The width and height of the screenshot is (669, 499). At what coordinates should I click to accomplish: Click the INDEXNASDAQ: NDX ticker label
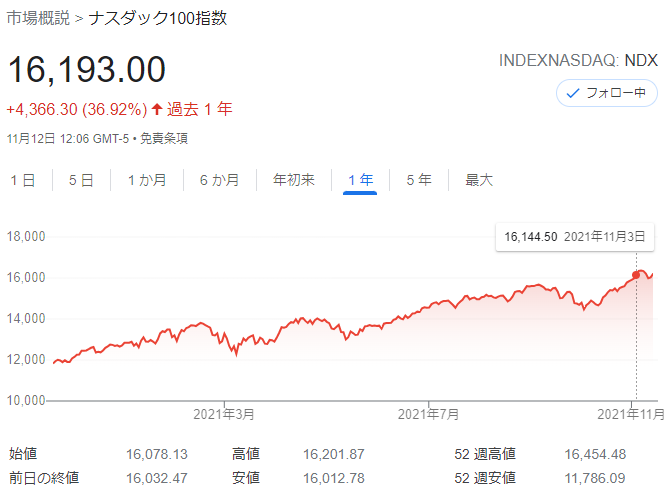(x=578, y=61)
